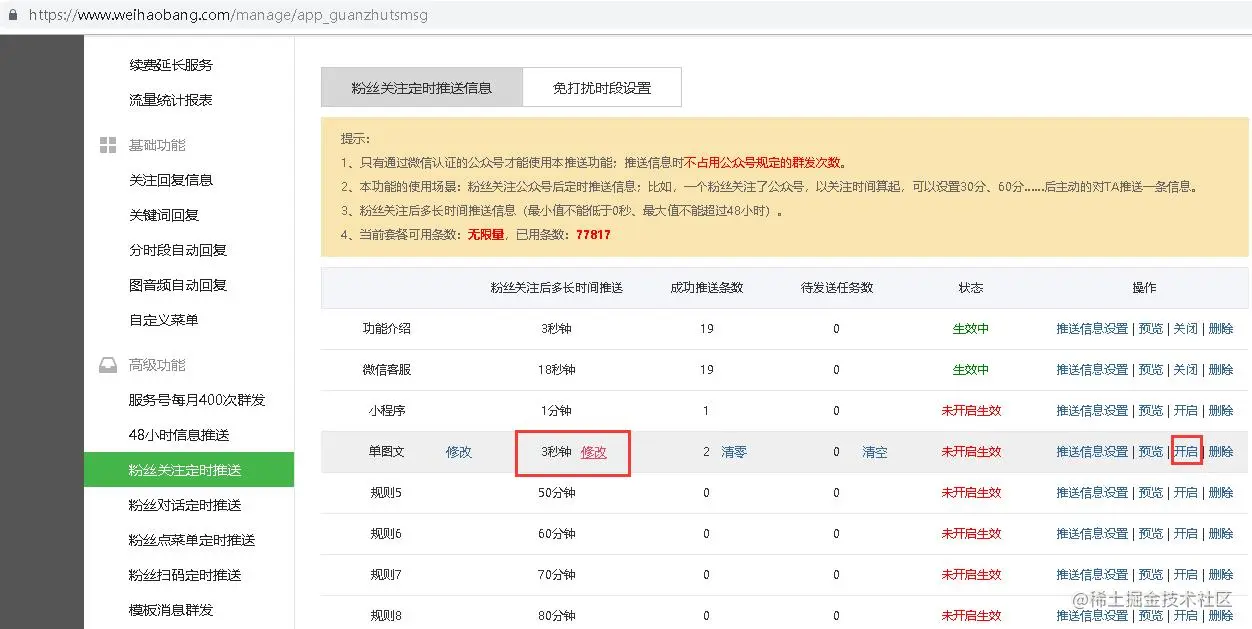Screen dimensions: 1252x629
Task: Select the active 粉丝关注定时推送 menu item
Action: click(189, 470)
